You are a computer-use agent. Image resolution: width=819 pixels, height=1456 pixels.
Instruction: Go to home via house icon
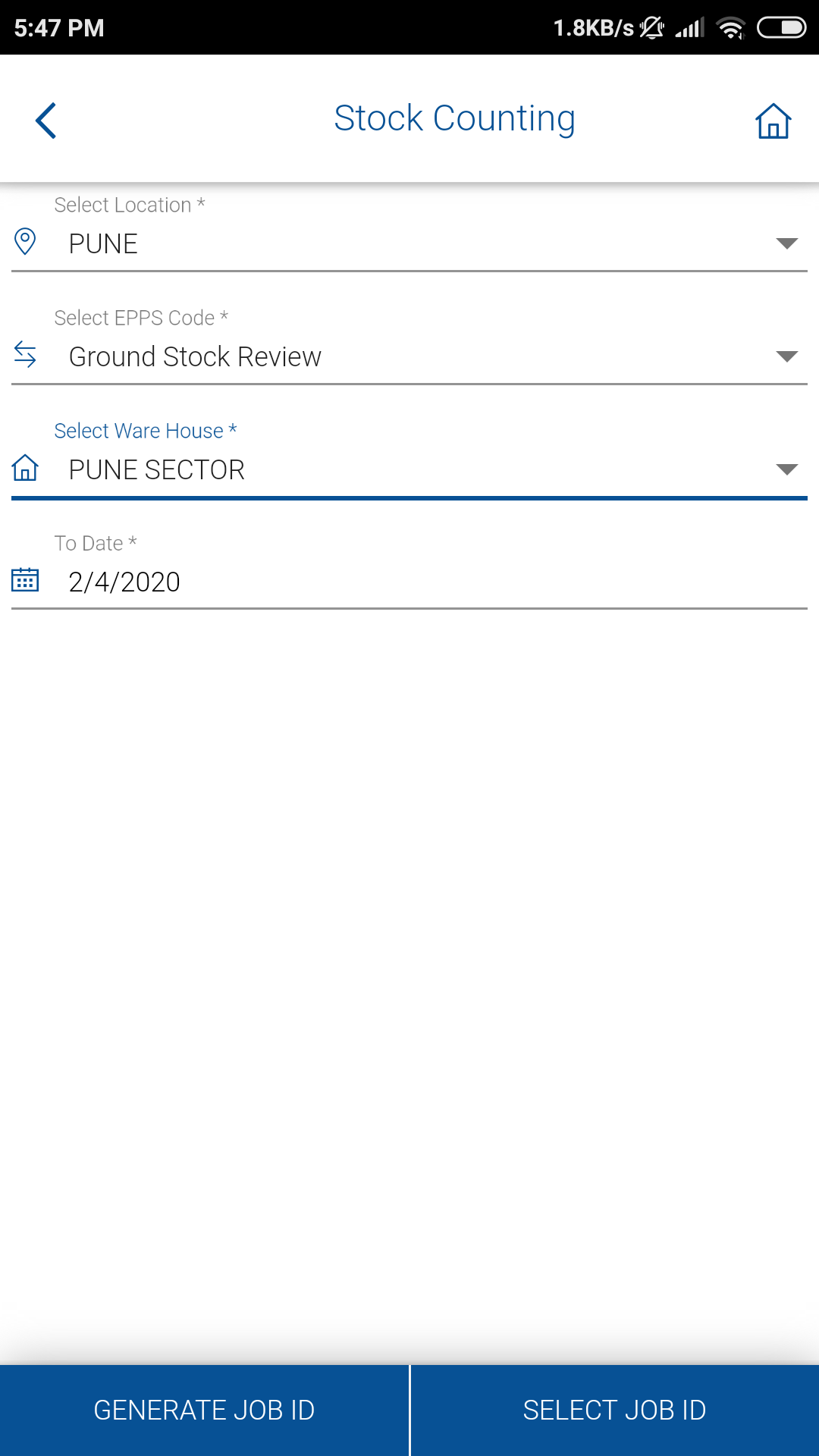pyautogui.click(x=773, y=121)
